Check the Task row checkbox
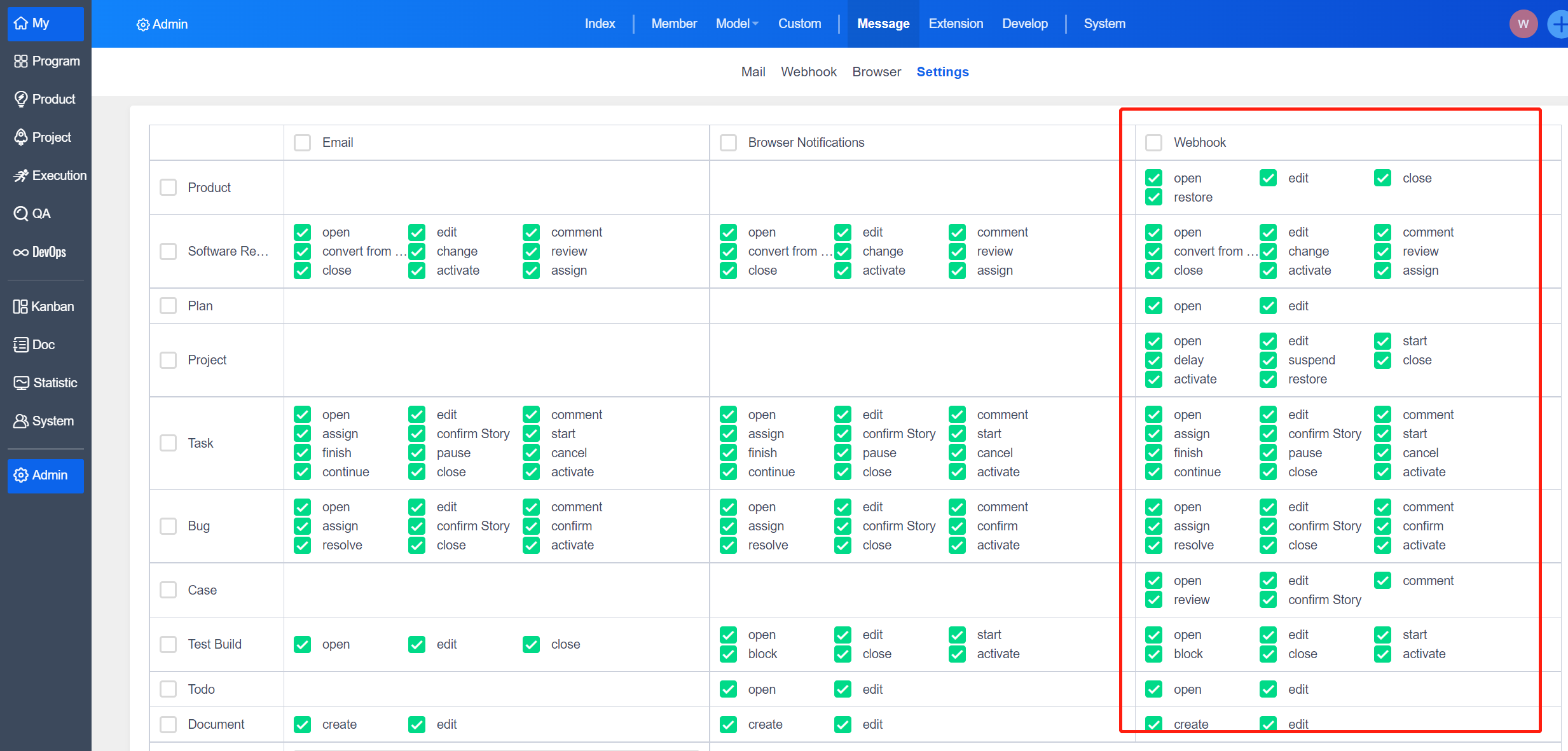This screenshot has width=1568, height=751. pyautogui.click(x=168, y=443)
